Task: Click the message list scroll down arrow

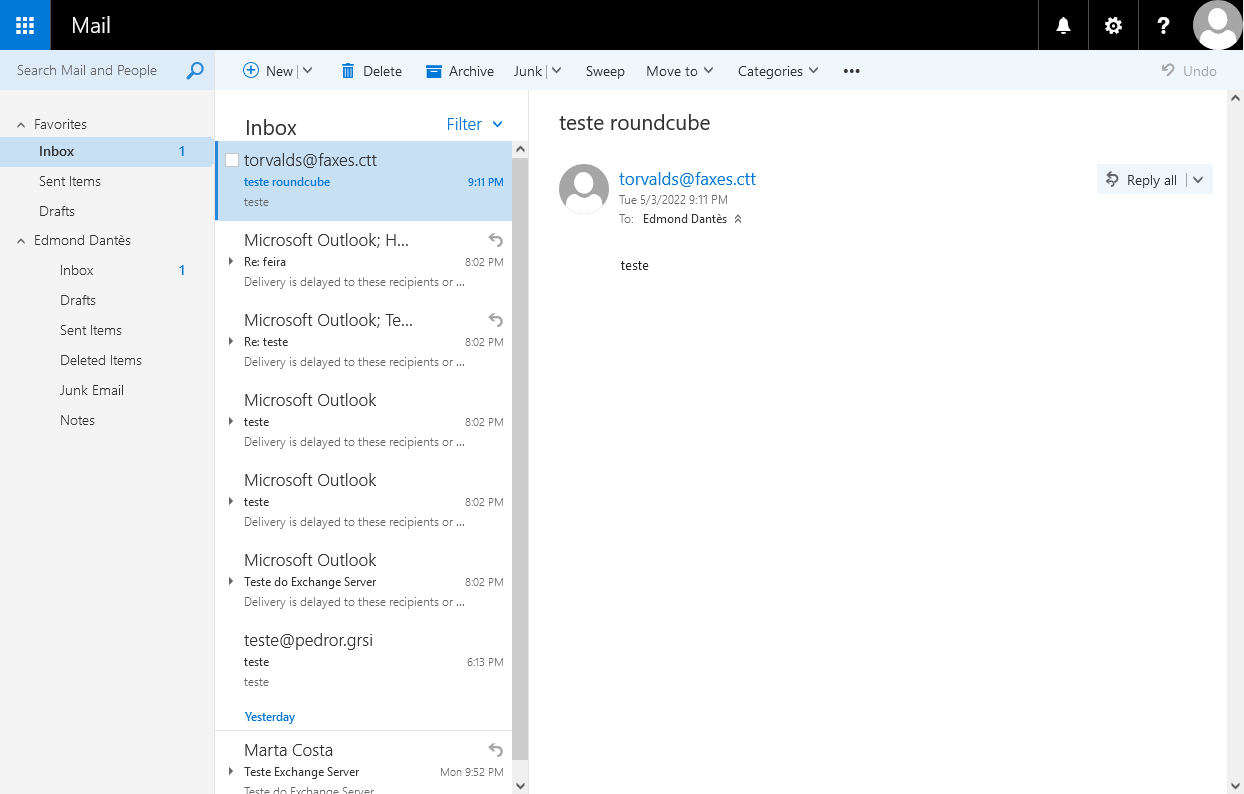Action: (519, 785)
